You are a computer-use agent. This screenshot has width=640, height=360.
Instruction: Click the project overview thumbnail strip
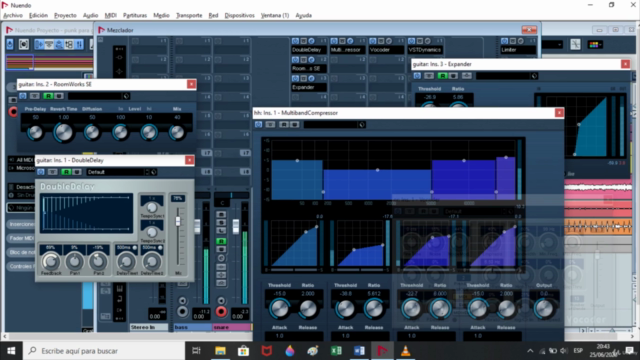(x=49, y=63)
